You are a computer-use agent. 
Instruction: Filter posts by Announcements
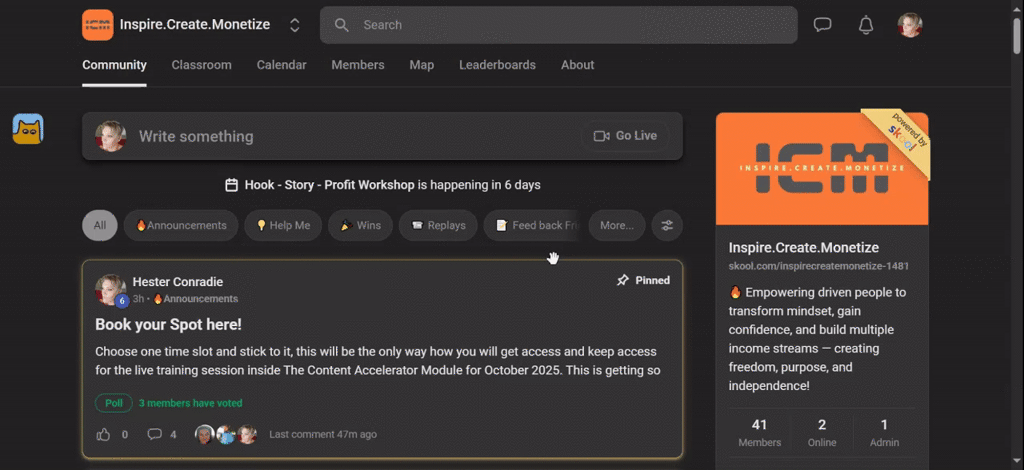coord(181,225)
